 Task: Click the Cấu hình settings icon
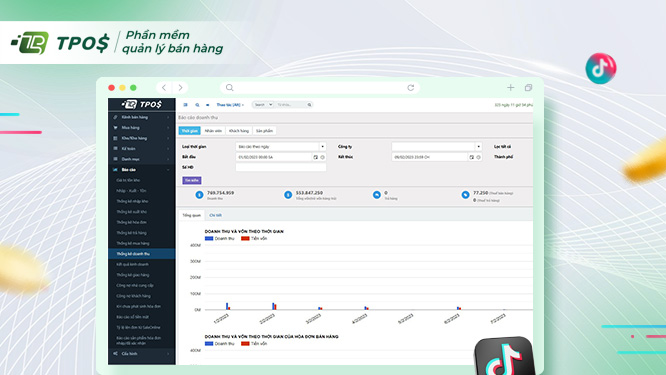pos(115,353)
